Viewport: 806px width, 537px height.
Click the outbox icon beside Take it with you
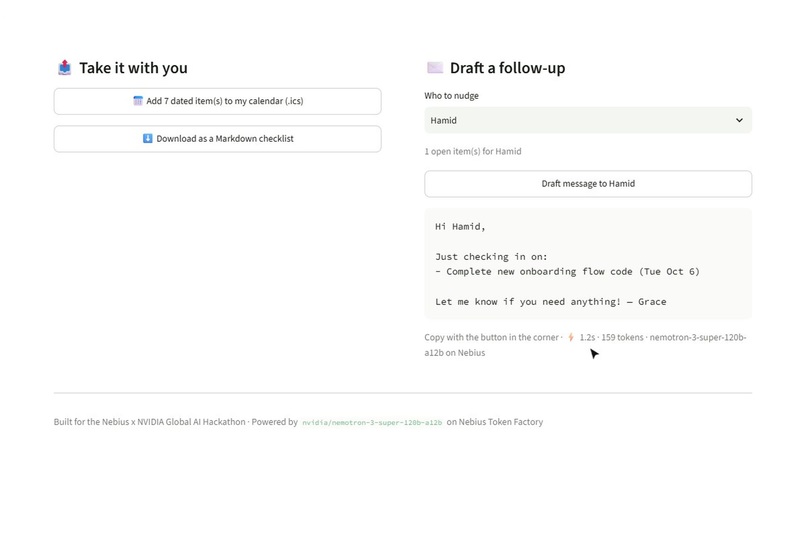(64, 68)
